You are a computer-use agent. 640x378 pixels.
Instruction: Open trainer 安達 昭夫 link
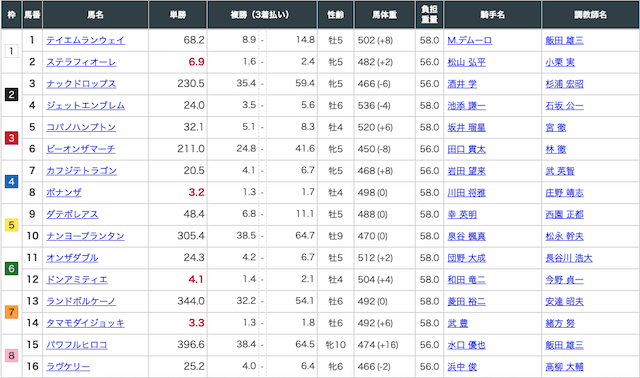click(x=564, y=302)
